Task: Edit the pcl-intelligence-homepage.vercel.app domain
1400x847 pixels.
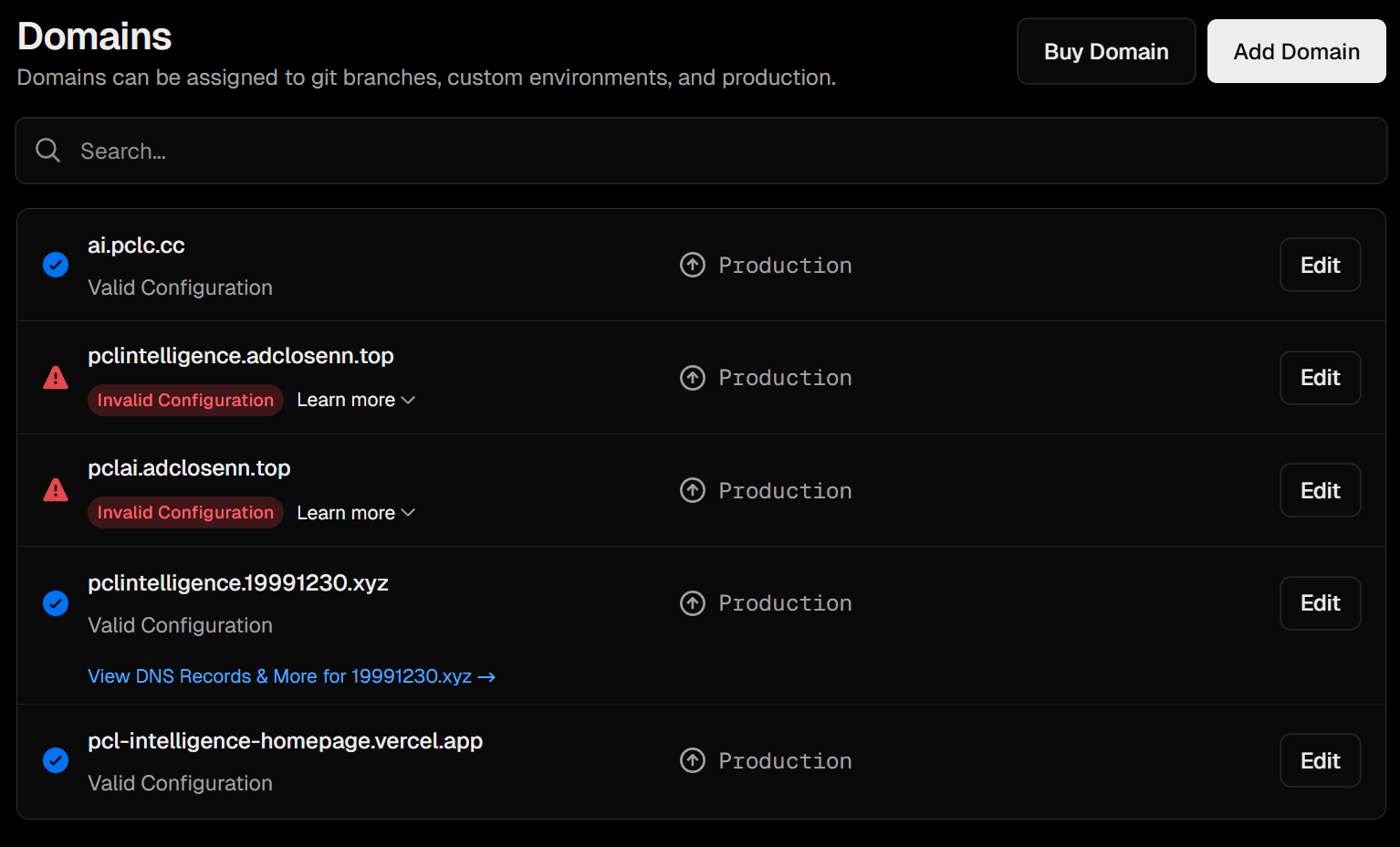Action: (x=1320, y=760)
